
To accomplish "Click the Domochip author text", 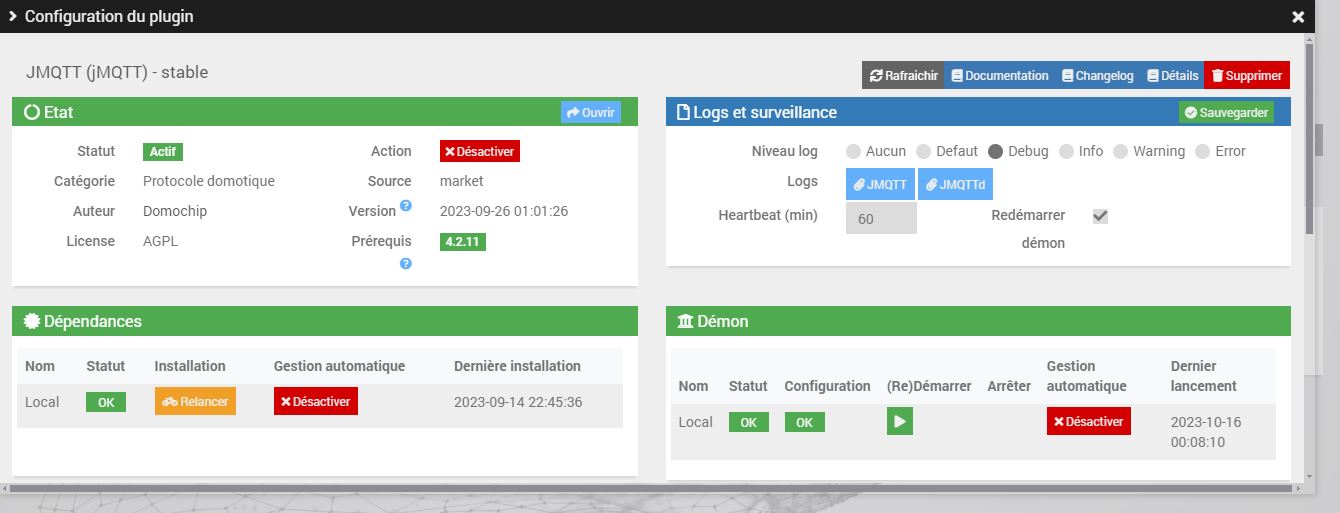I will 175,211.
